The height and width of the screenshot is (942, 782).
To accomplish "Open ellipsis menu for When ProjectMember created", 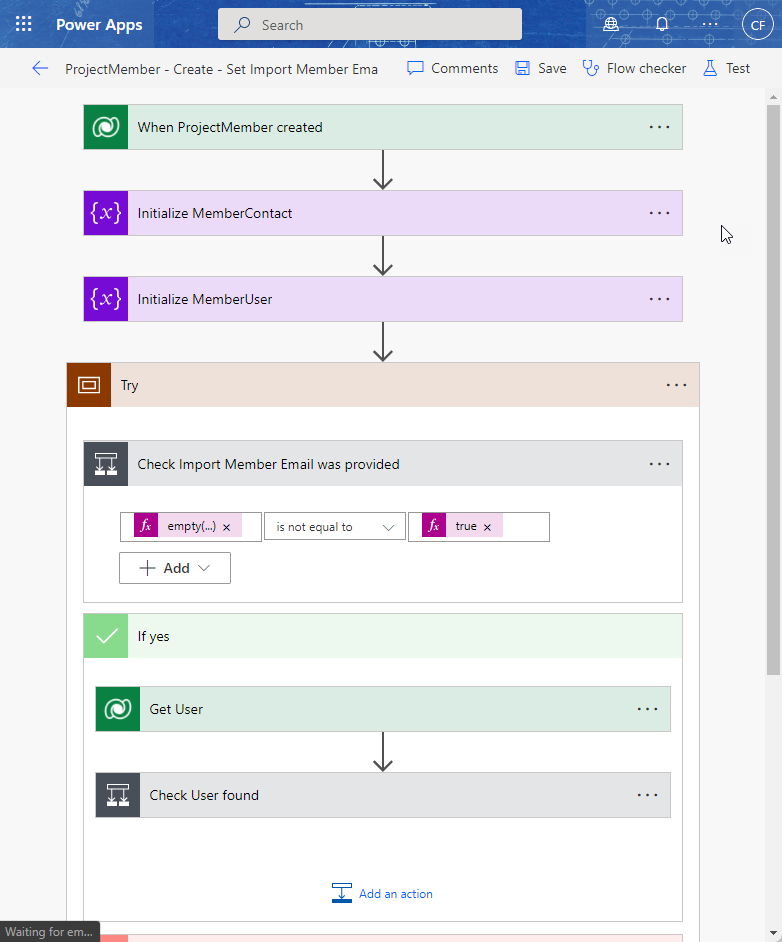I will (x=659, y=127).
